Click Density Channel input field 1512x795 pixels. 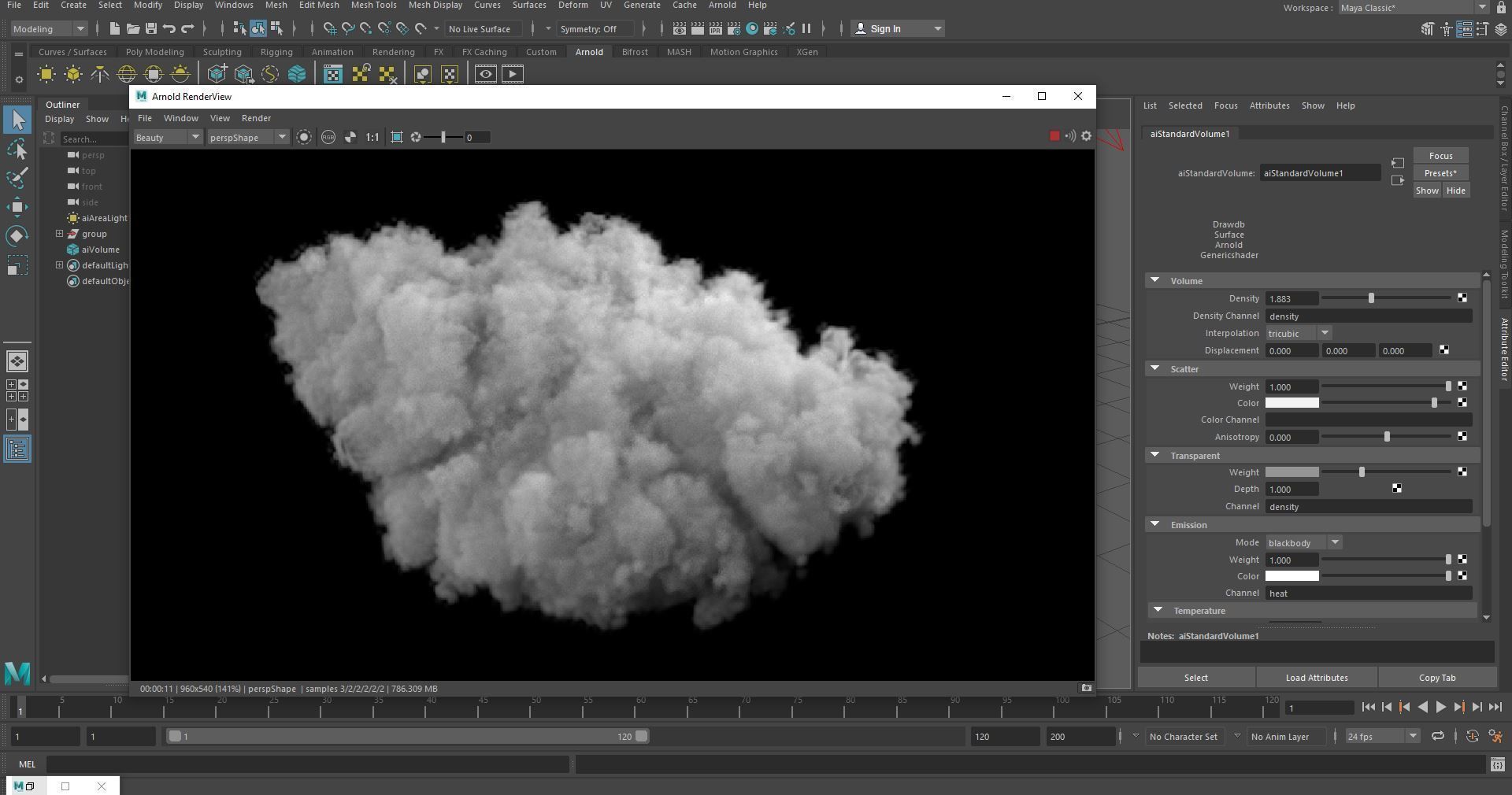point(1368,316)
